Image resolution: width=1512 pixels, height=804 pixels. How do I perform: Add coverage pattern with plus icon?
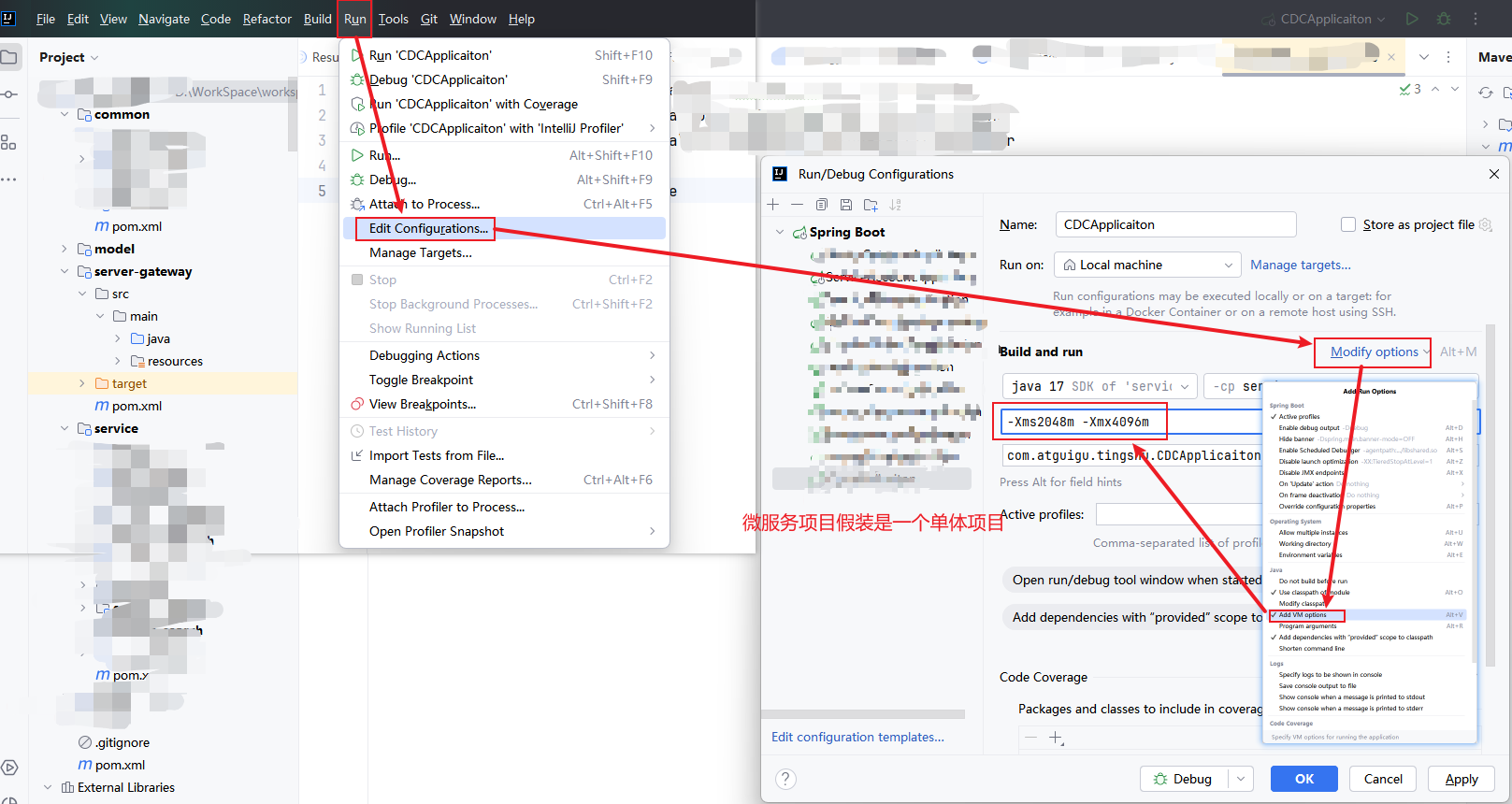(1056, 738)
